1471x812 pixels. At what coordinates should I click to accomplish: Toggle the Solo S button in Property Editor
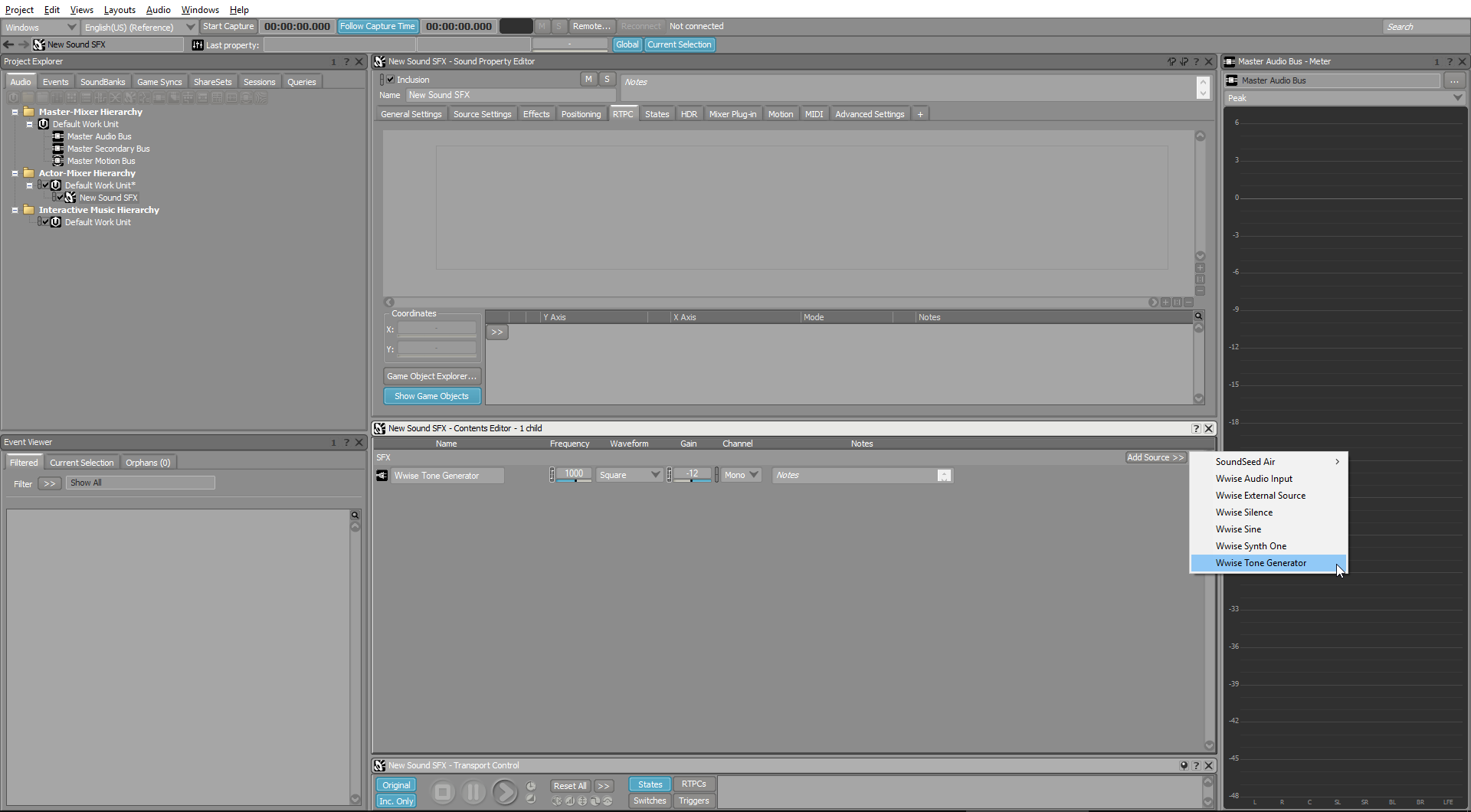click(x=607, y=79)
